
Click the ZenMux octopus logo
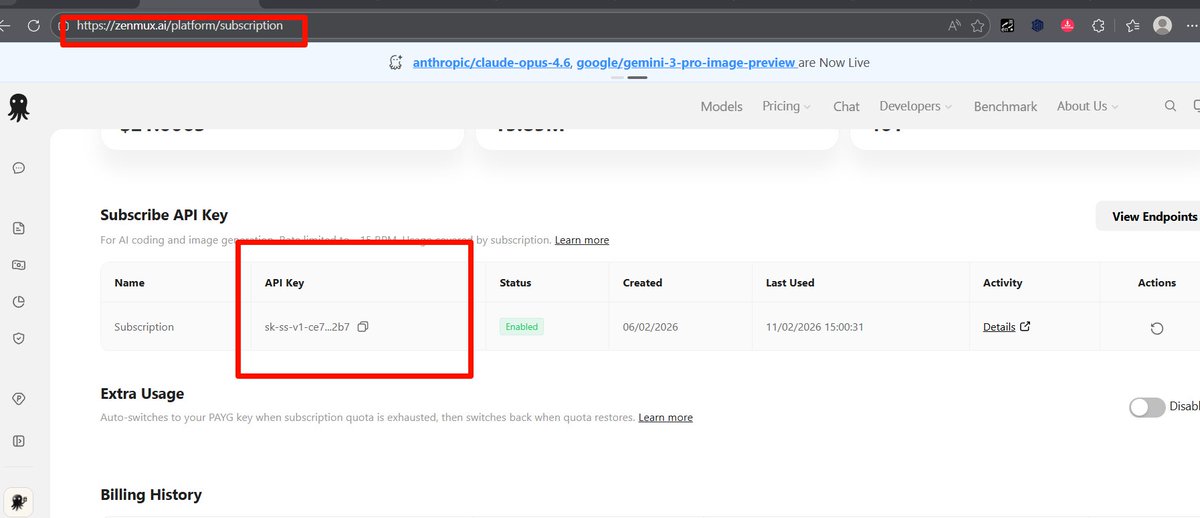coord(18,107)
